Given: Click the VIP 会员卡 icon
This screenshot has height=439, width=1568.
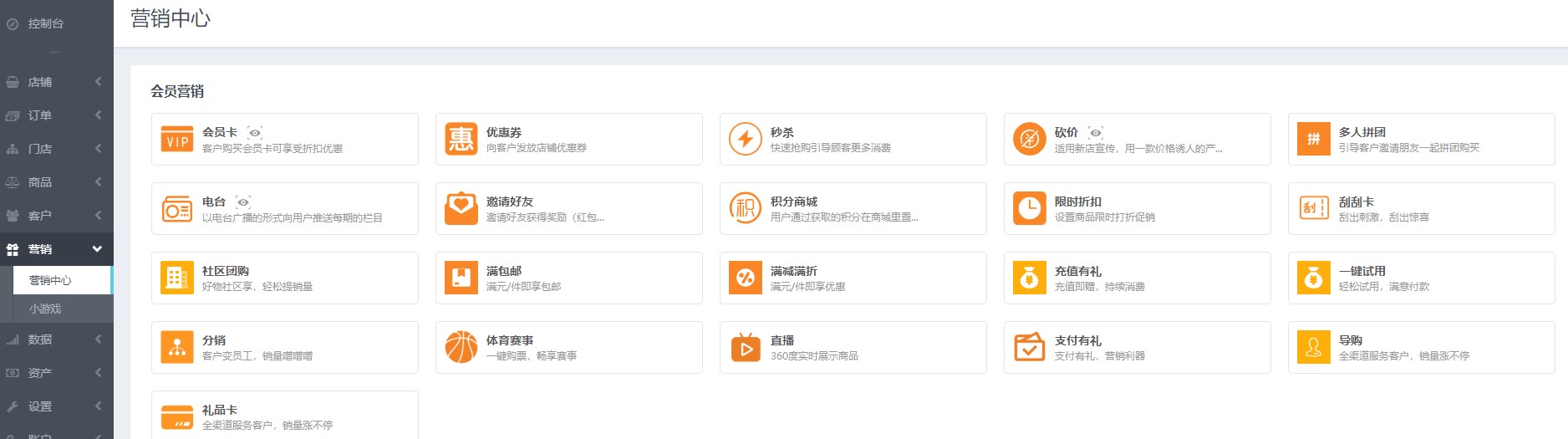Looking at the screenshot, I should click(177, 139).
